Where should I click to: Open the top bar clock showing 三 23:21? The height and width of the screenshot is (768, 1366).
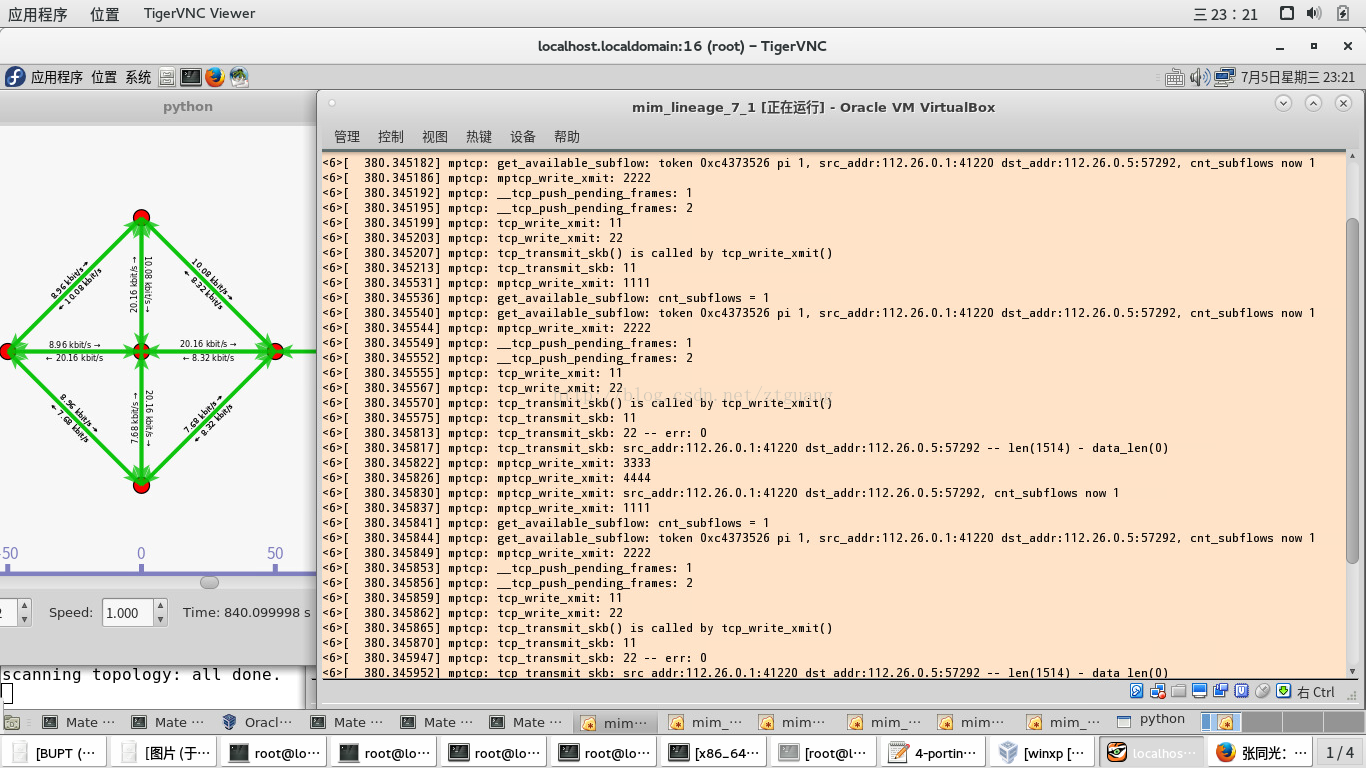pyautogui.click(x=1226, y=14)
